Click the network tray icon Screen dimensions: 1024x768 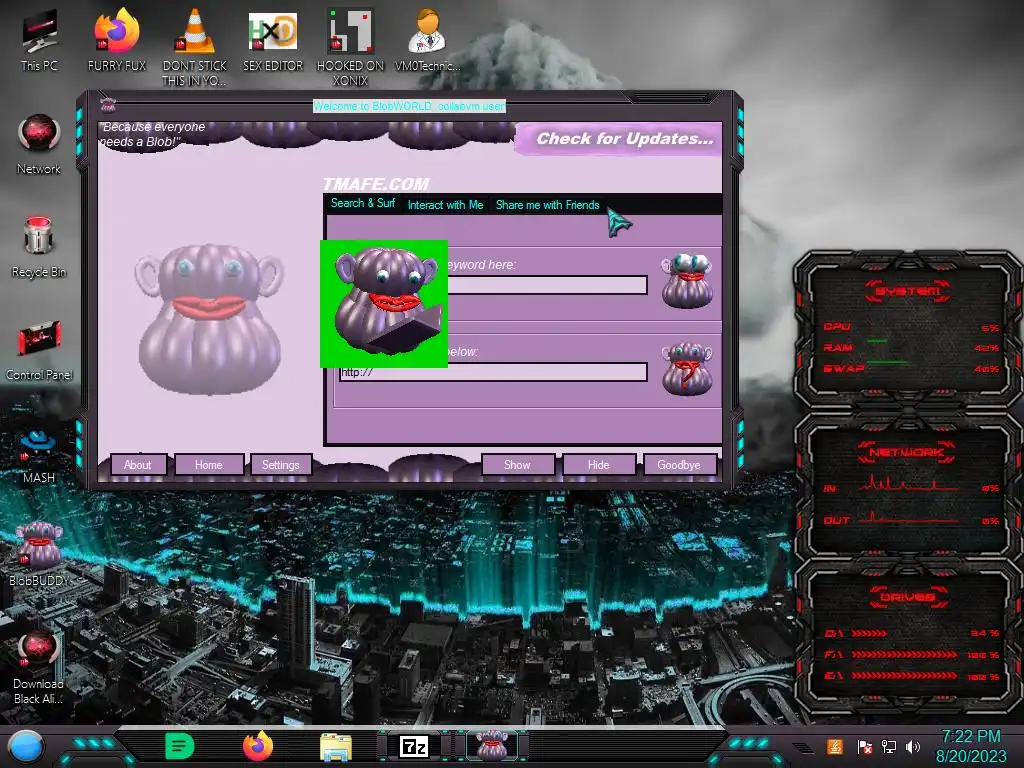point(889,746)
